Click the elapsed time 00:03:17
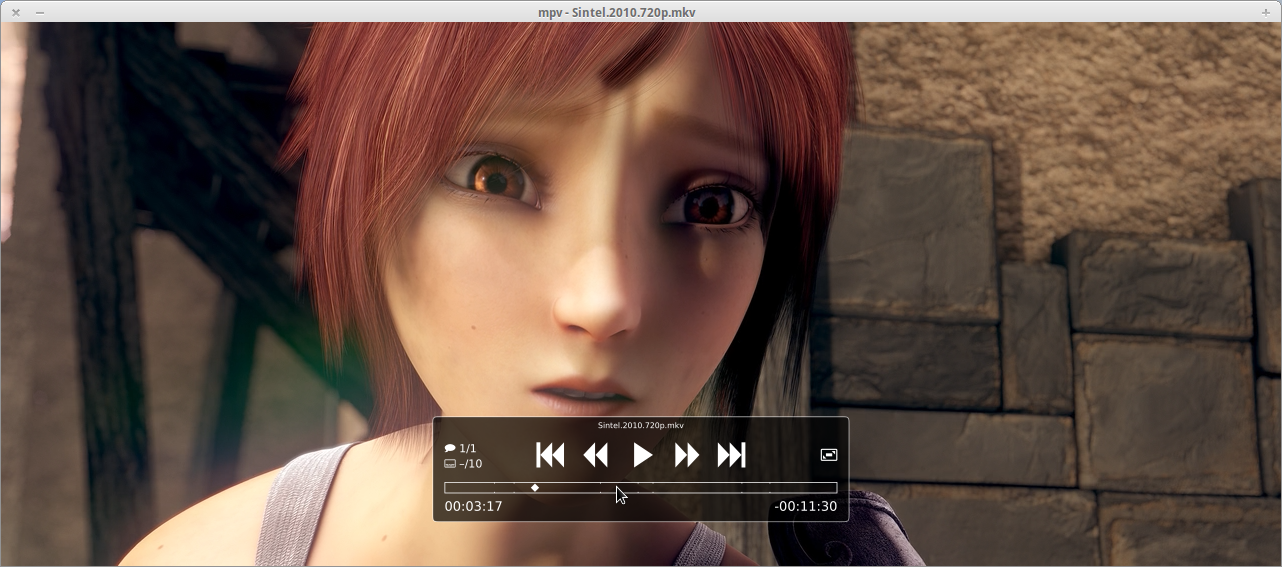 coord(473,507)
